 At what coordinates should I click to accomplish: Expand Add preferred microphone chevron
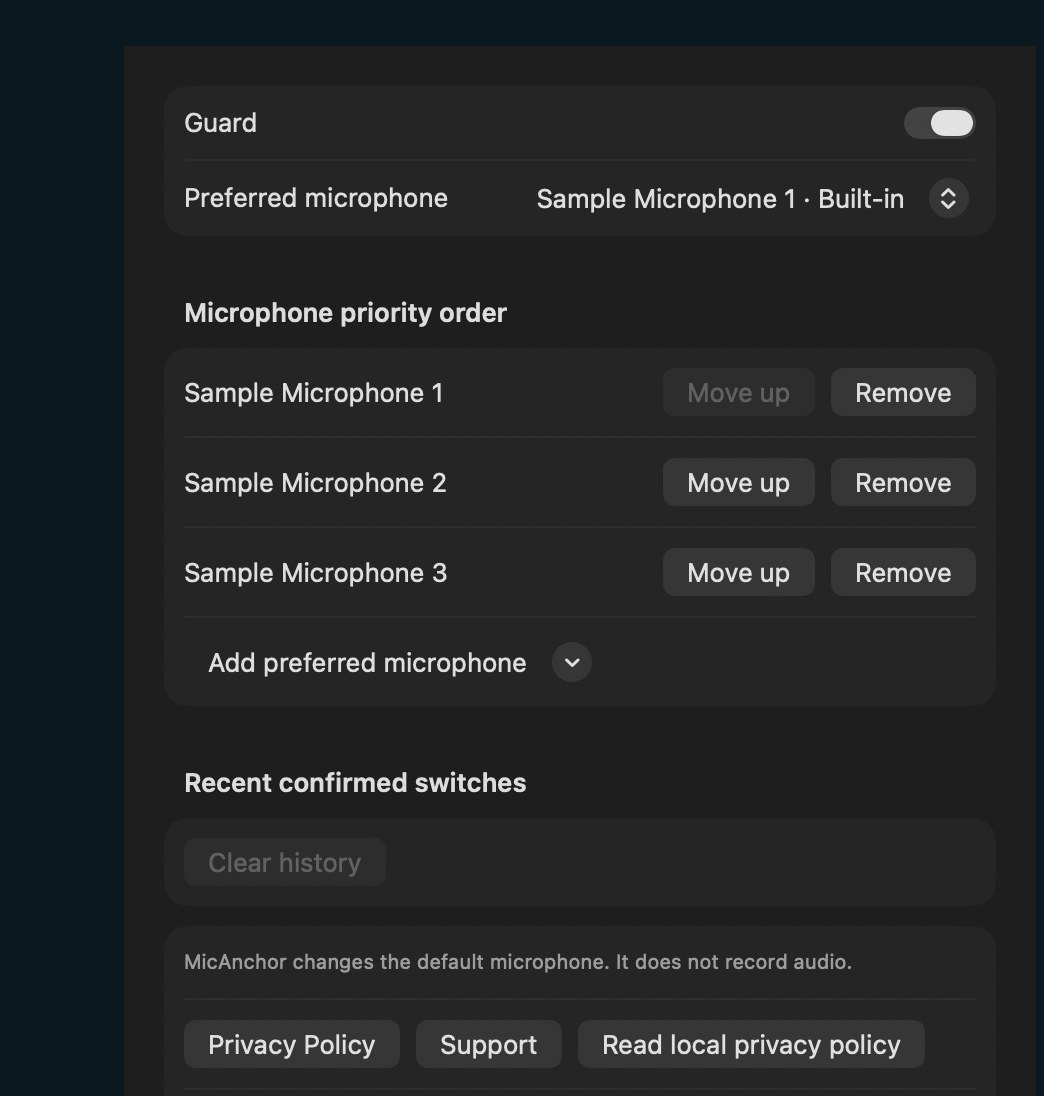572,663
